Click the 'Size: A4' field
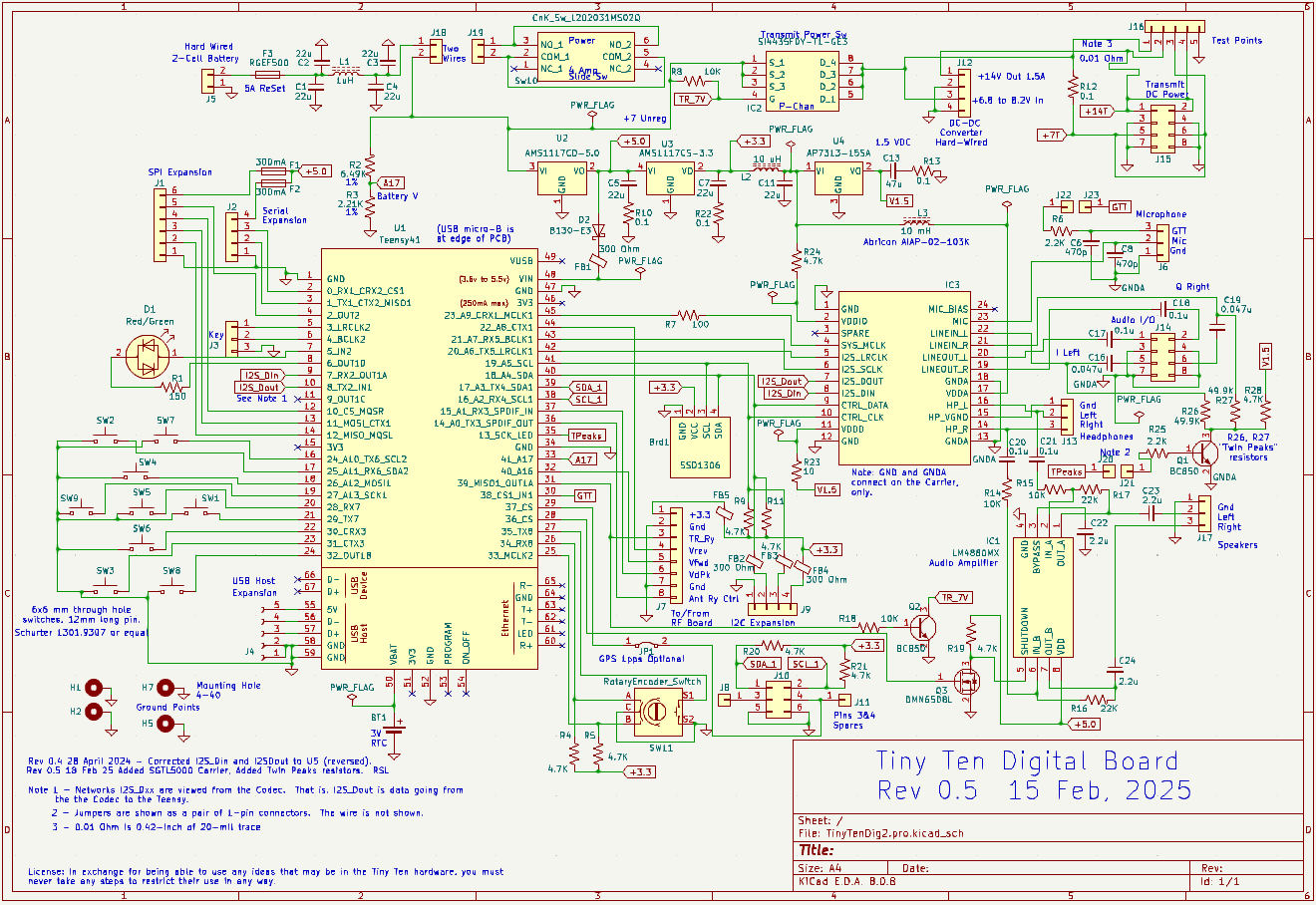This screenshot has width=1316, height=905. point(822,867)
